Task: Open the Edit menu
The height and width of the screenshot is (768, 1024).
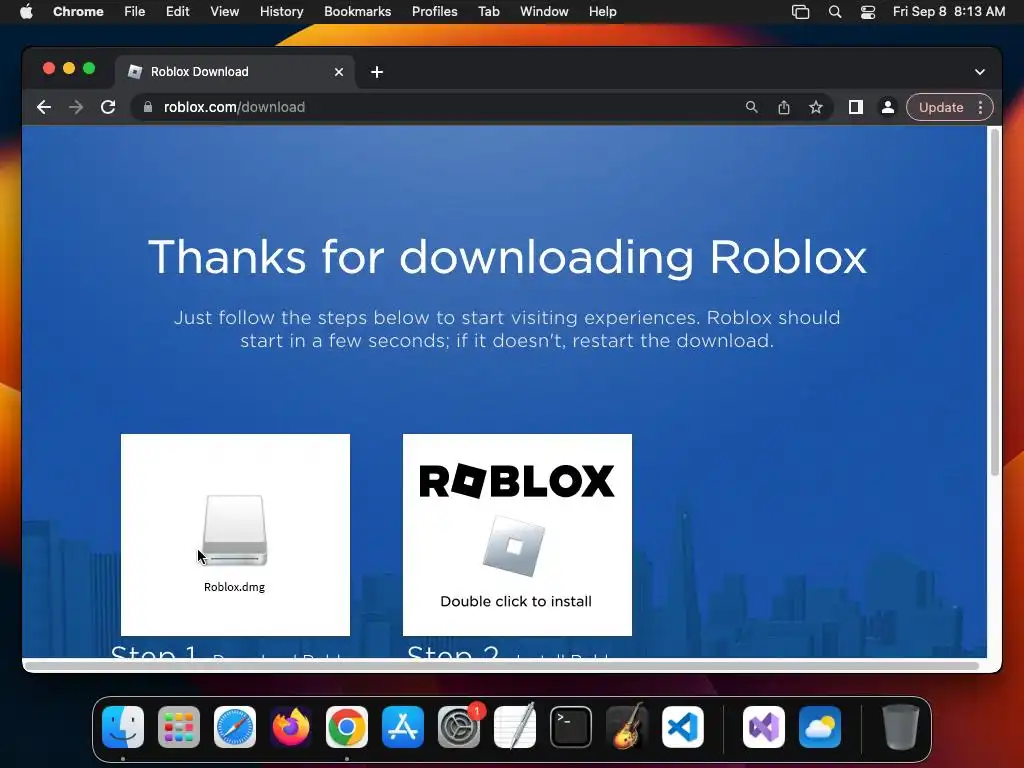Action: click(x=178, y=12)
